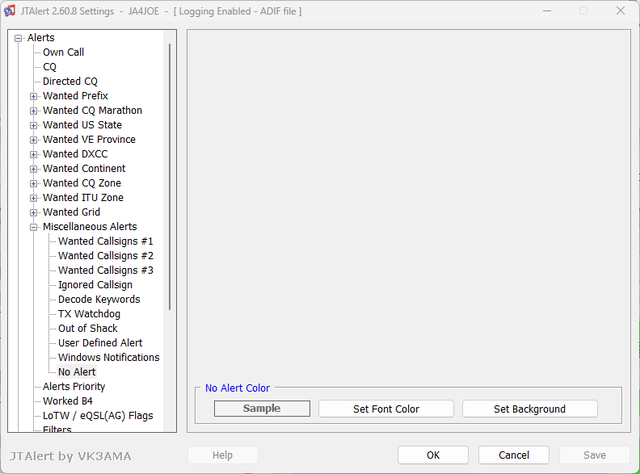Open Wanted Callsigns #1 settings

click(105, 241)
